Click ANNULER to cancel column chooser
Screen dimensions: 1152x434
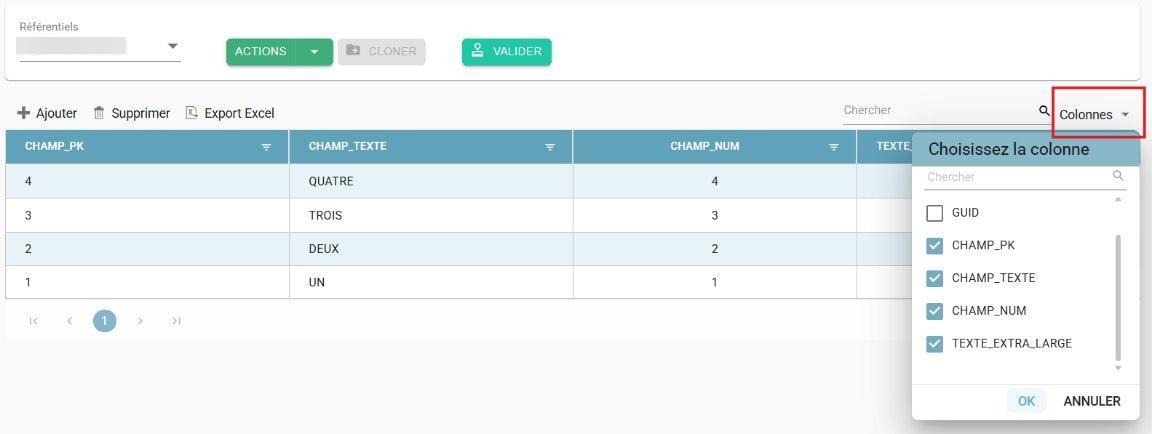coord(1092,401)
